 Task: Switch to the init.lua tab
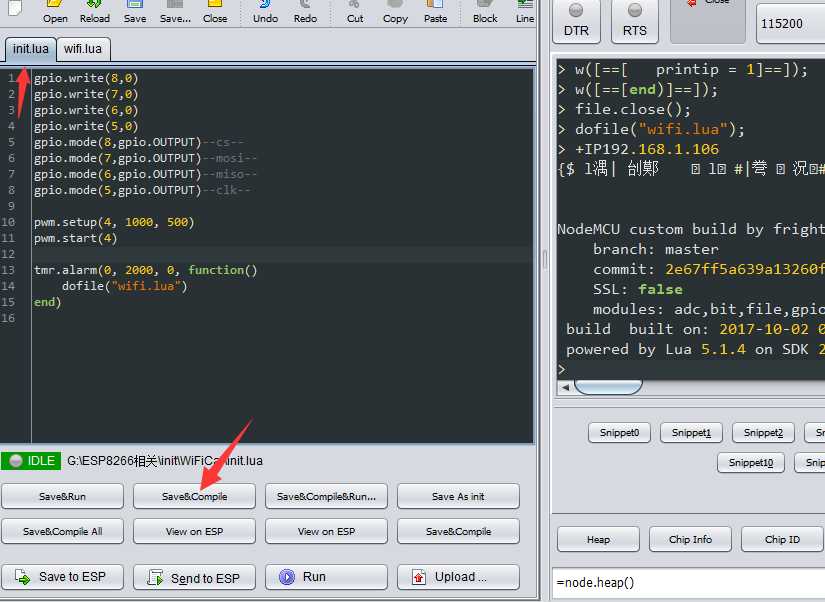click(31, 49)
